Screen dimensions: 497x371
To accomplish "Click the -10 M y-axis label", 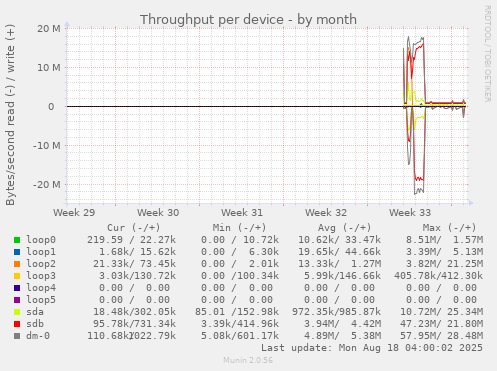I will 47,146.
